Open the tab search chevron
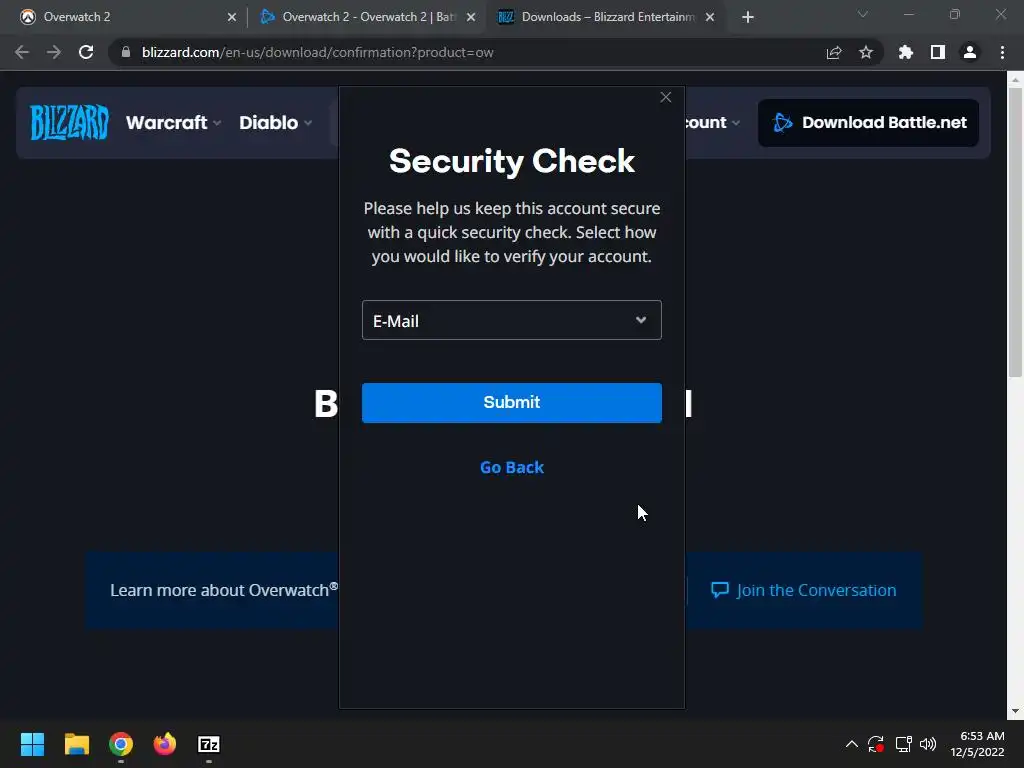Screen dimensions: 1024x768 [x=863, y=14]
